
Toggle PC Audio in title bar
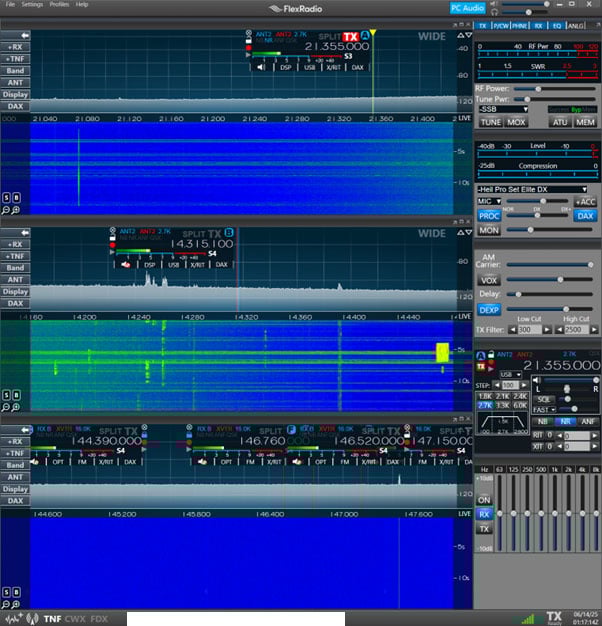(467, 8)
